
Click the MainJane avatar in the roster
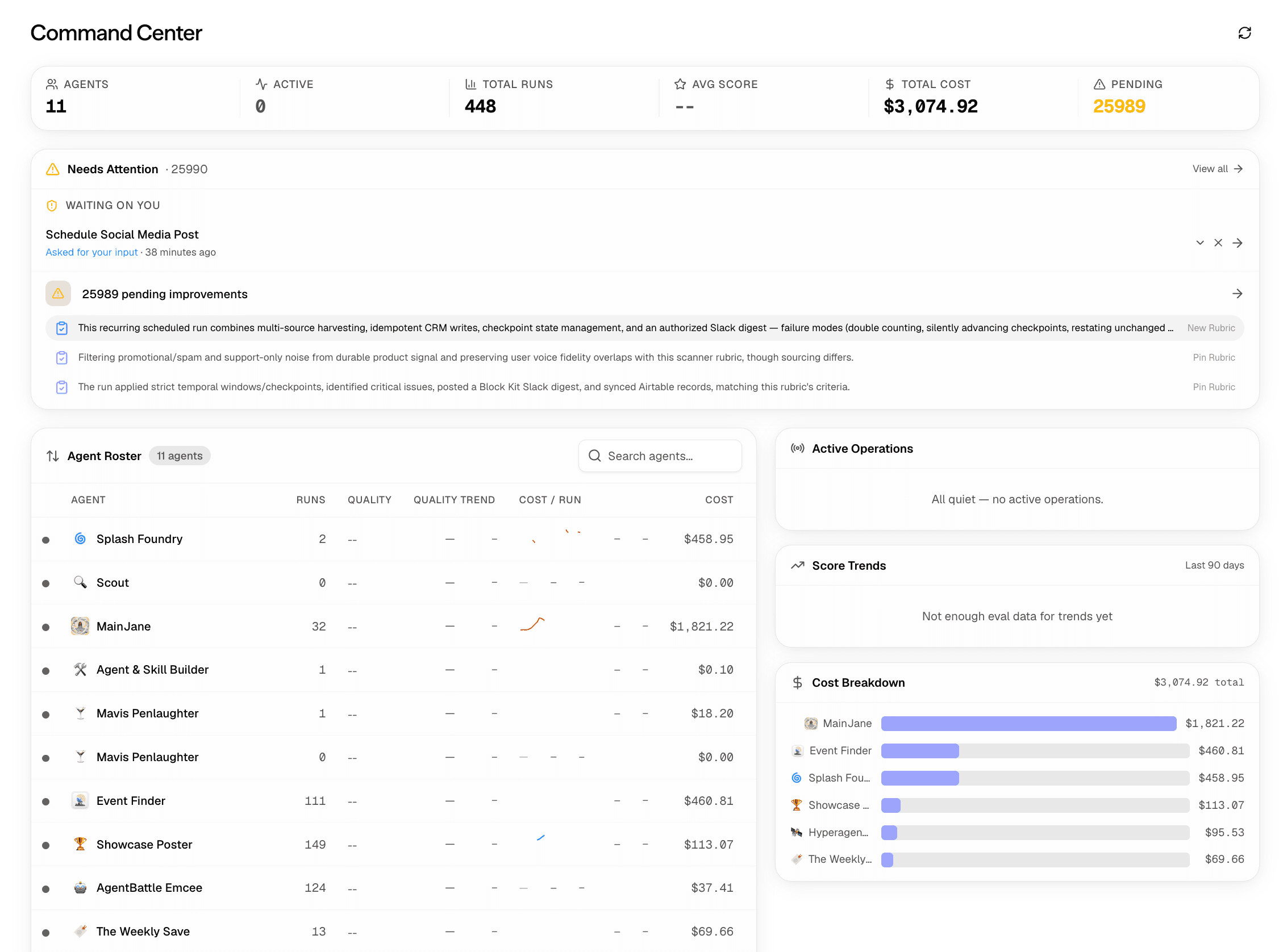point(80,626)
